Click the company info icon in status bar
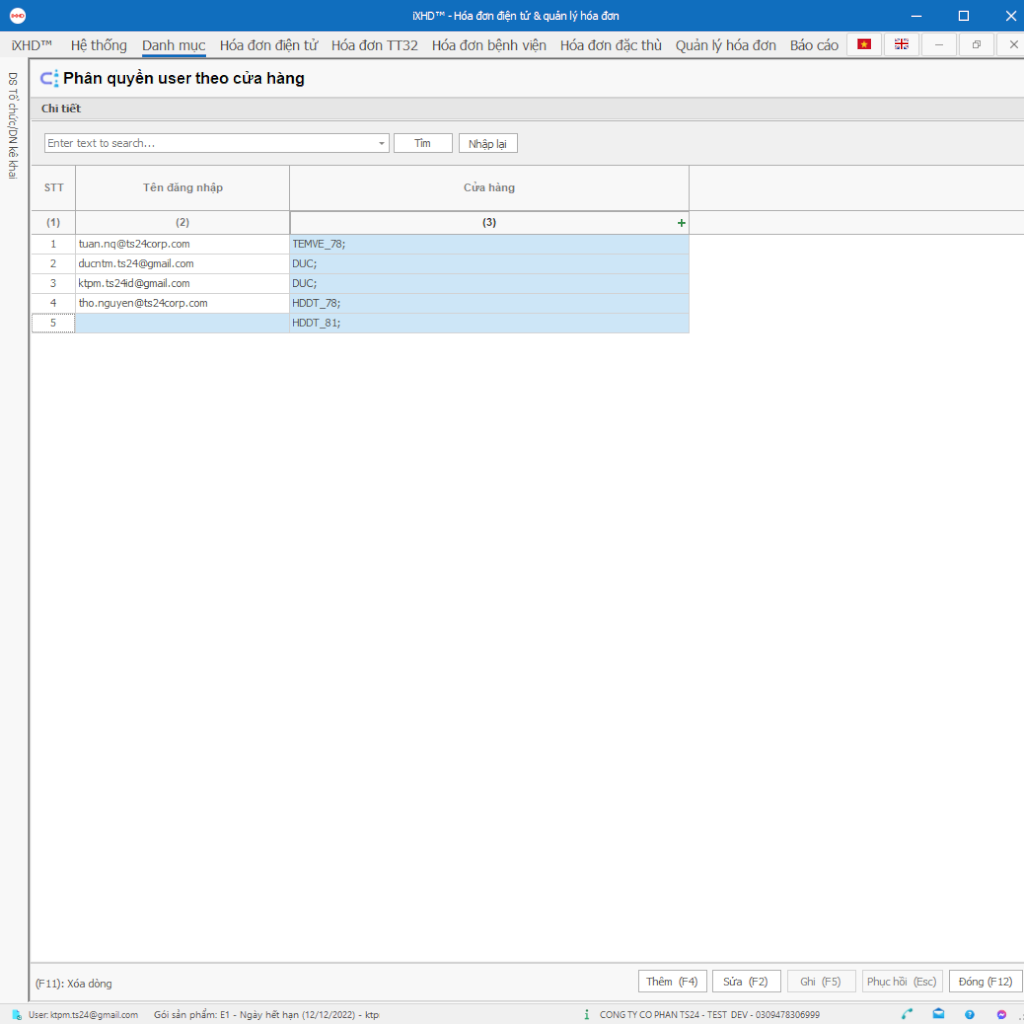 coord(587,1014)
